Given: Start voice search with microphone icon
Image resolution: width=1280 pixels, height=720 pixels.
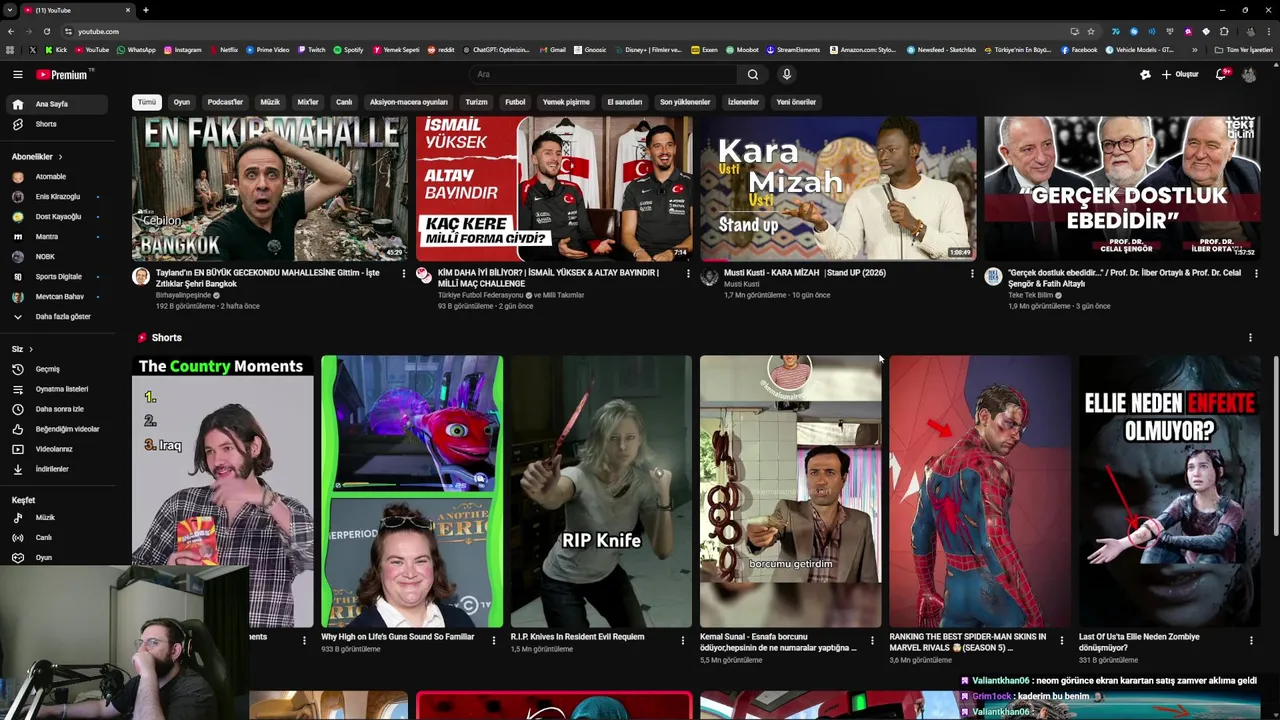Looking at the screenshot, I should point(786,74).
